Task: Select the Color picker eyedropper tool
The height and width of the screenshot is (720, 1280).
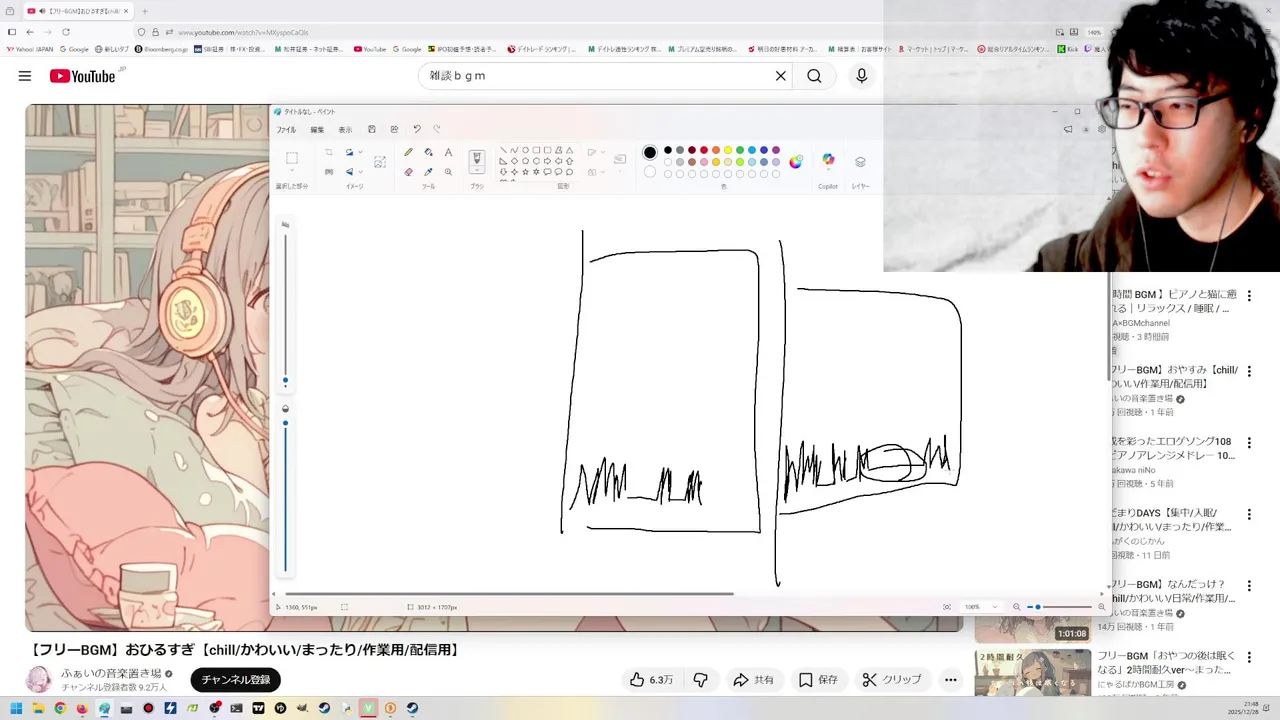Action: [x=428, y=171]
